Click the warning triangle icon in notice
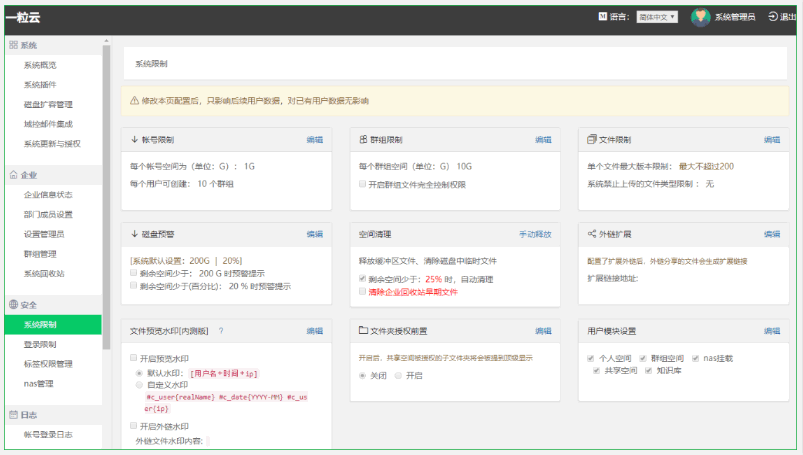Image resolution: width=803 pixels, height=455 pixels. click(134, 100)
